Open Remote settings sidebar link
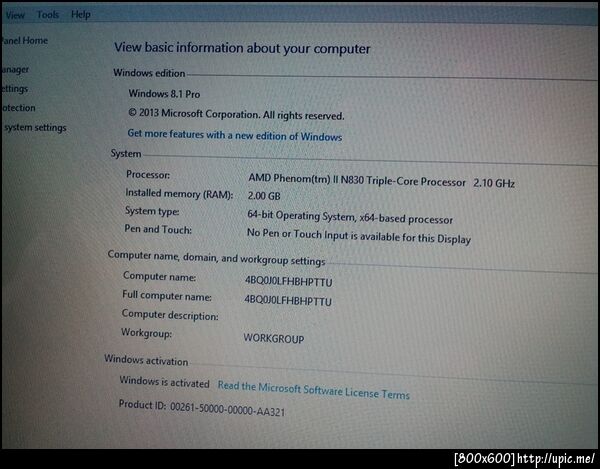 point(14,89)
